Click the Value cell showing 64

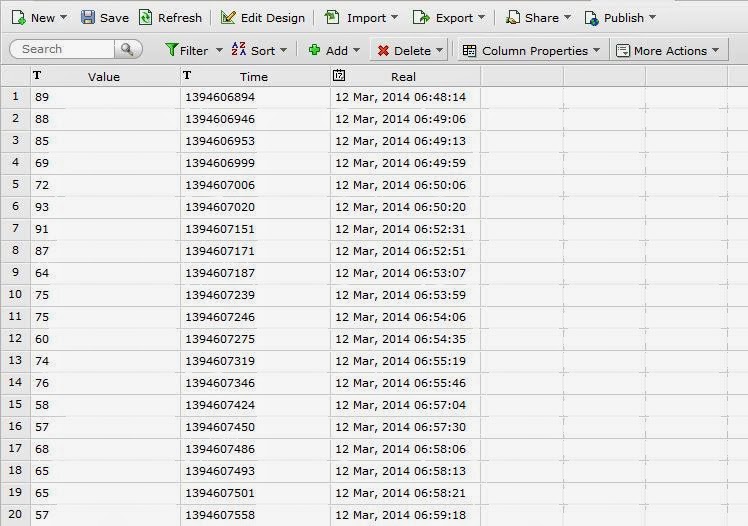[x=105, y=273]
